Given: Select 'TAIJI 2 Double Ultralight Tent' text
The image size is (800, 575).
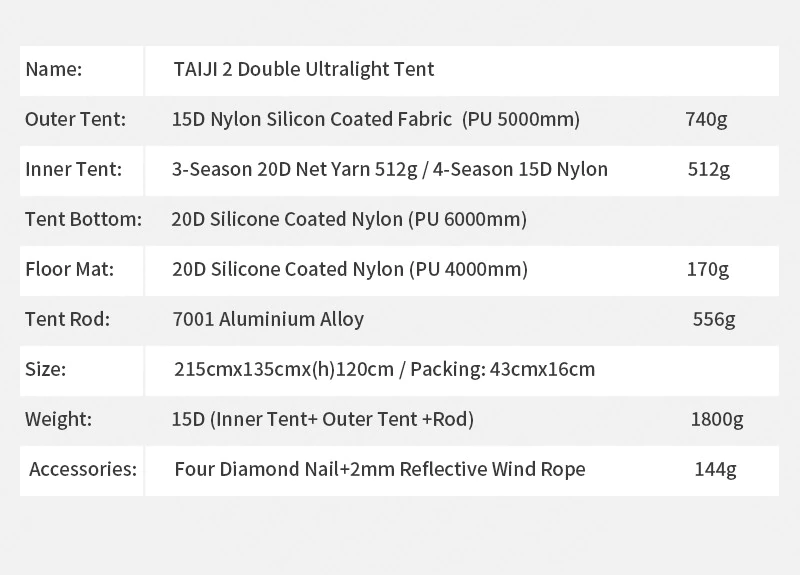Looking at the screenshot, I should 304,69.
